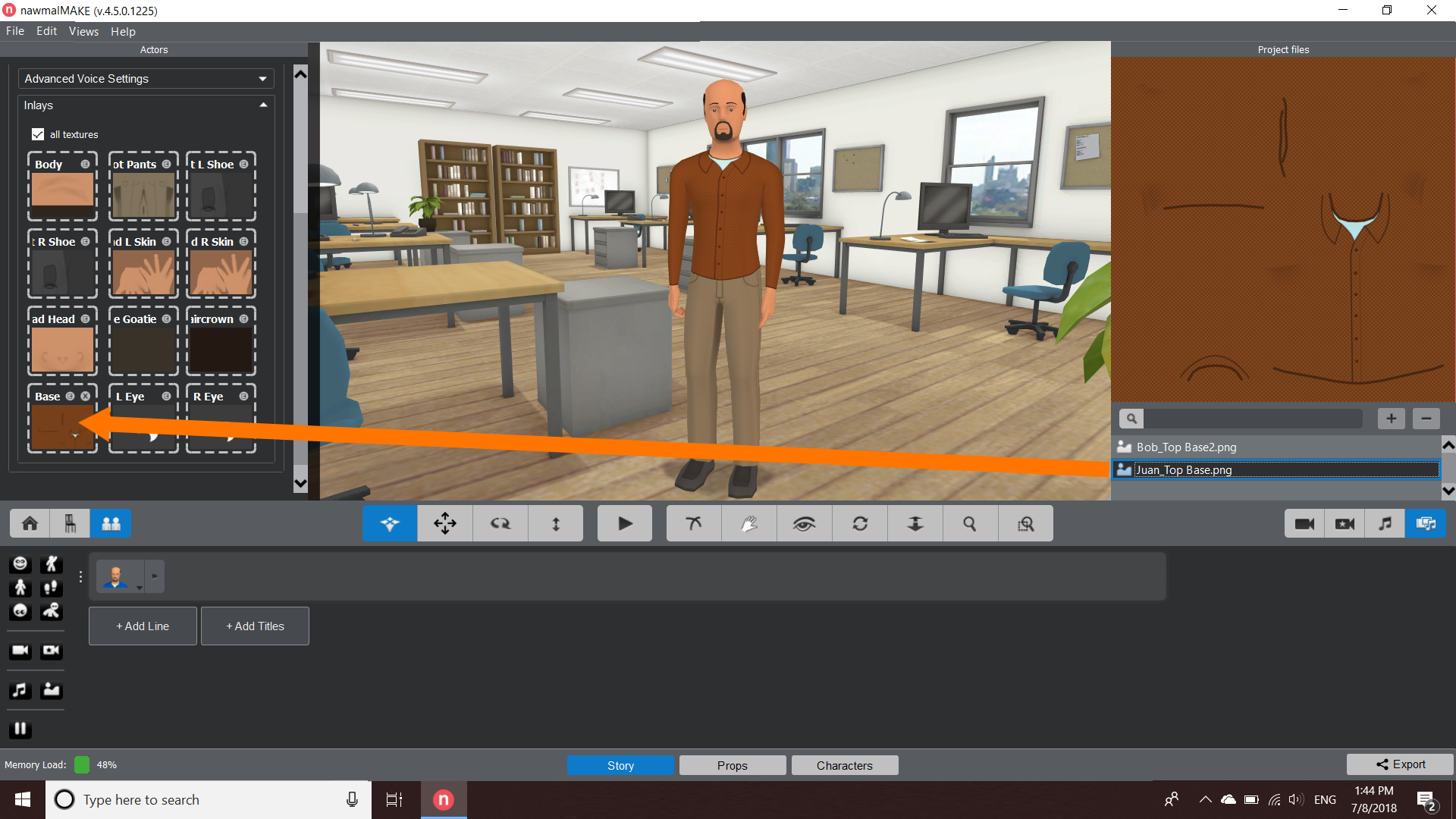Uncheck the all textures checkbox

point(38,134)
